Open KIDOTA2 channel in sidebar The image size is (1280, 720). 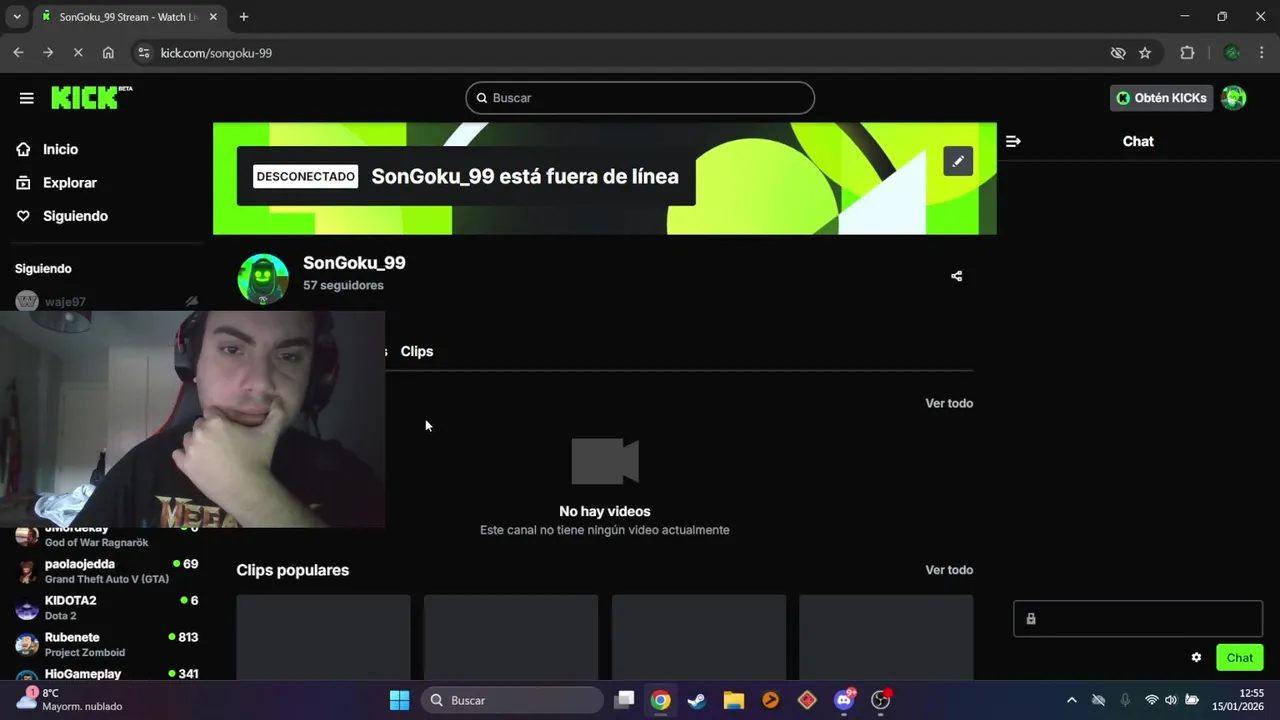[106, 608]
